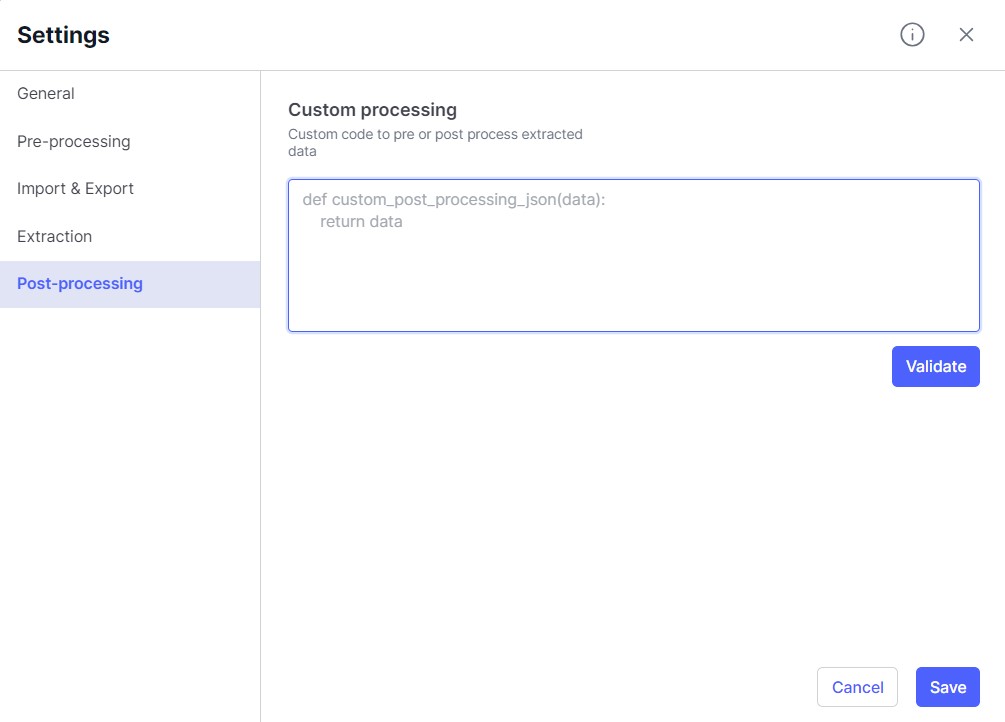Screen dimensions: 1005x722
Task: Click the 'return data' placeholder line
Action: coord(361,222)
